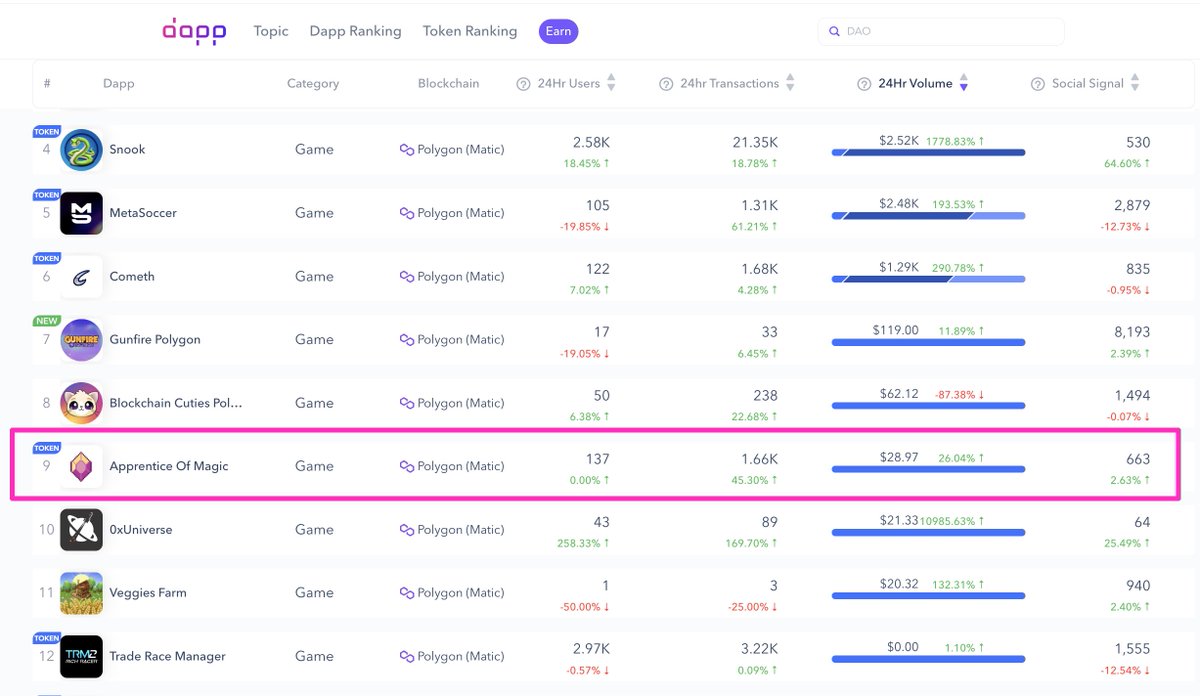1200x696 pixels.
Task: Click help icon beside 24hr Transactions
Action: [666, 84]
